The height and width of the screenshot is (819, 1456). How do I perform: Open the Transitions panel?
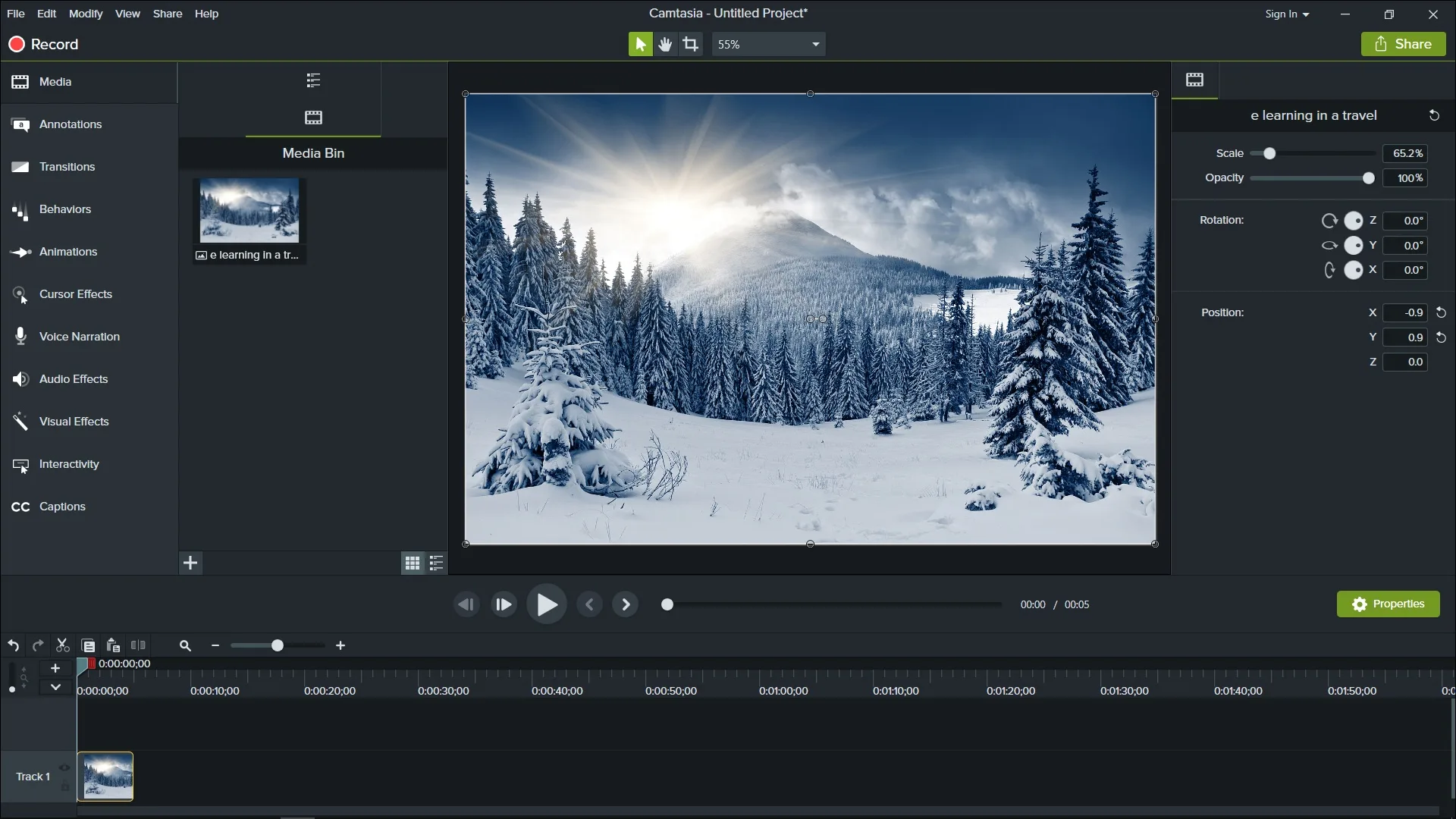pyautogui.click(x=89, y=167)
